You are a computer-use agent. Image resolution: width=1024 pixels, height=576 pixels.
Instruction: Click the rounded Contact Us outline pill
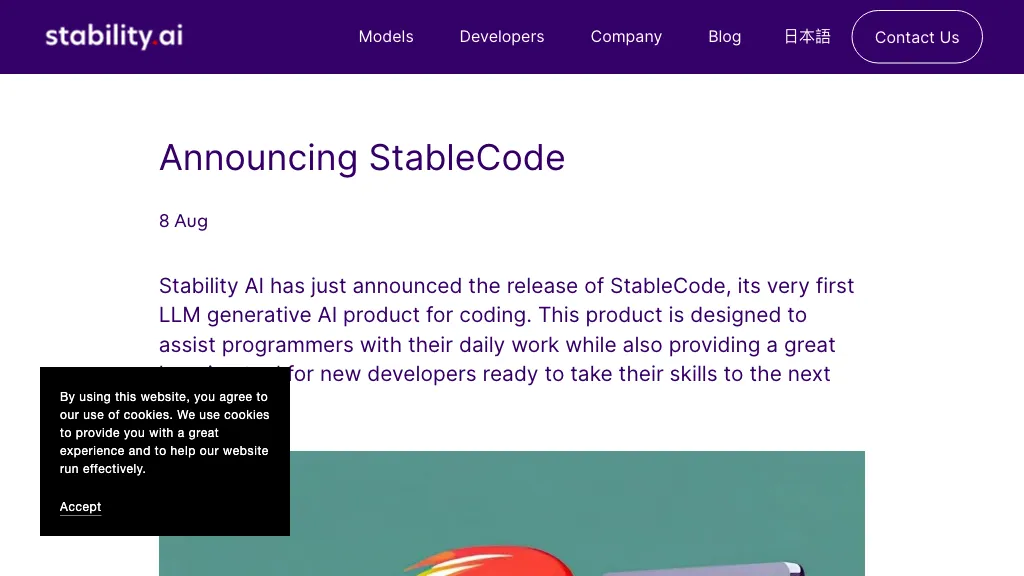click(916, 37)
